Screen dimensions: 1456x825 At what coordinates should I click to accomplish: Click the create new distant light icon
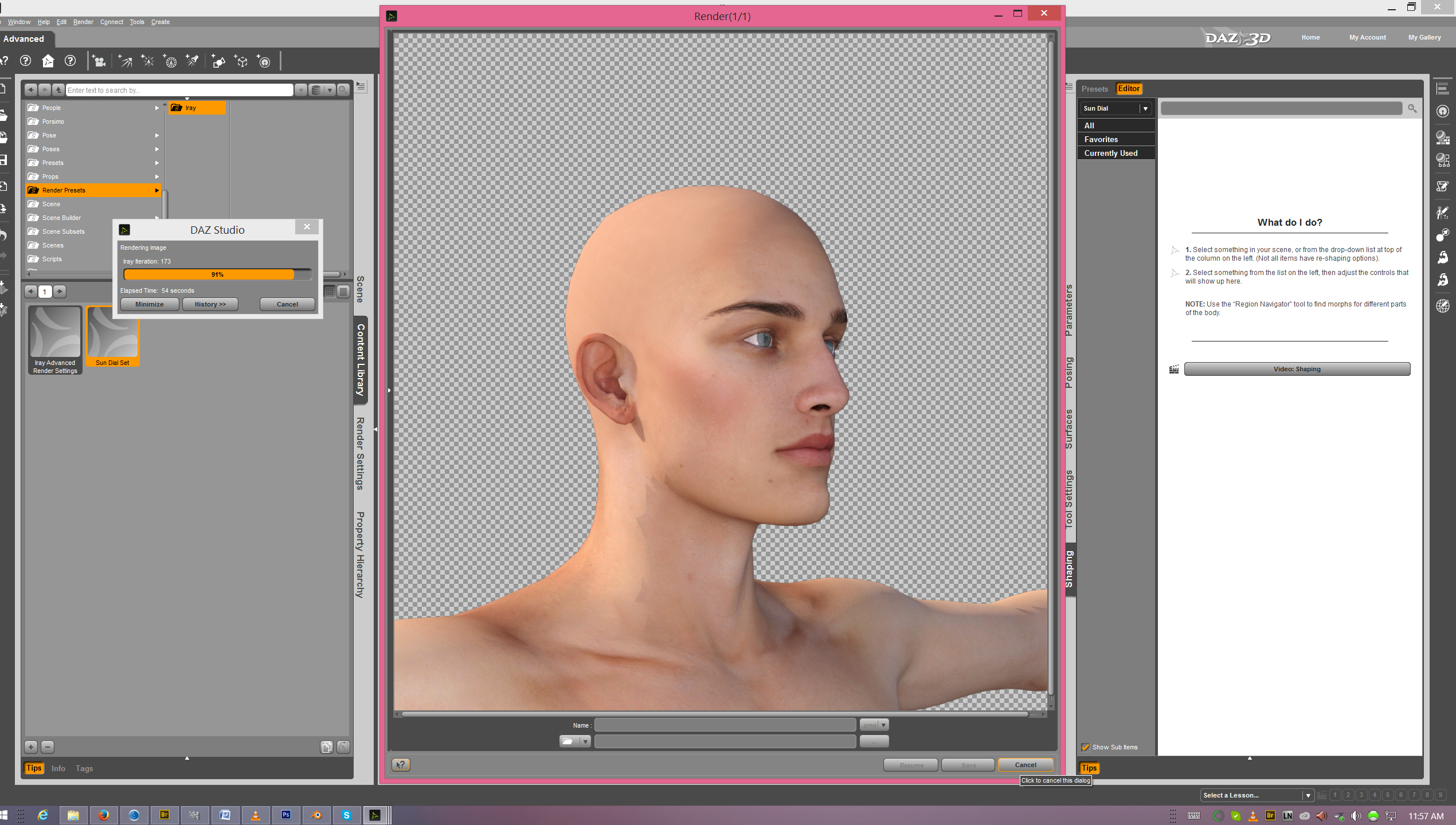coord(125,61)
